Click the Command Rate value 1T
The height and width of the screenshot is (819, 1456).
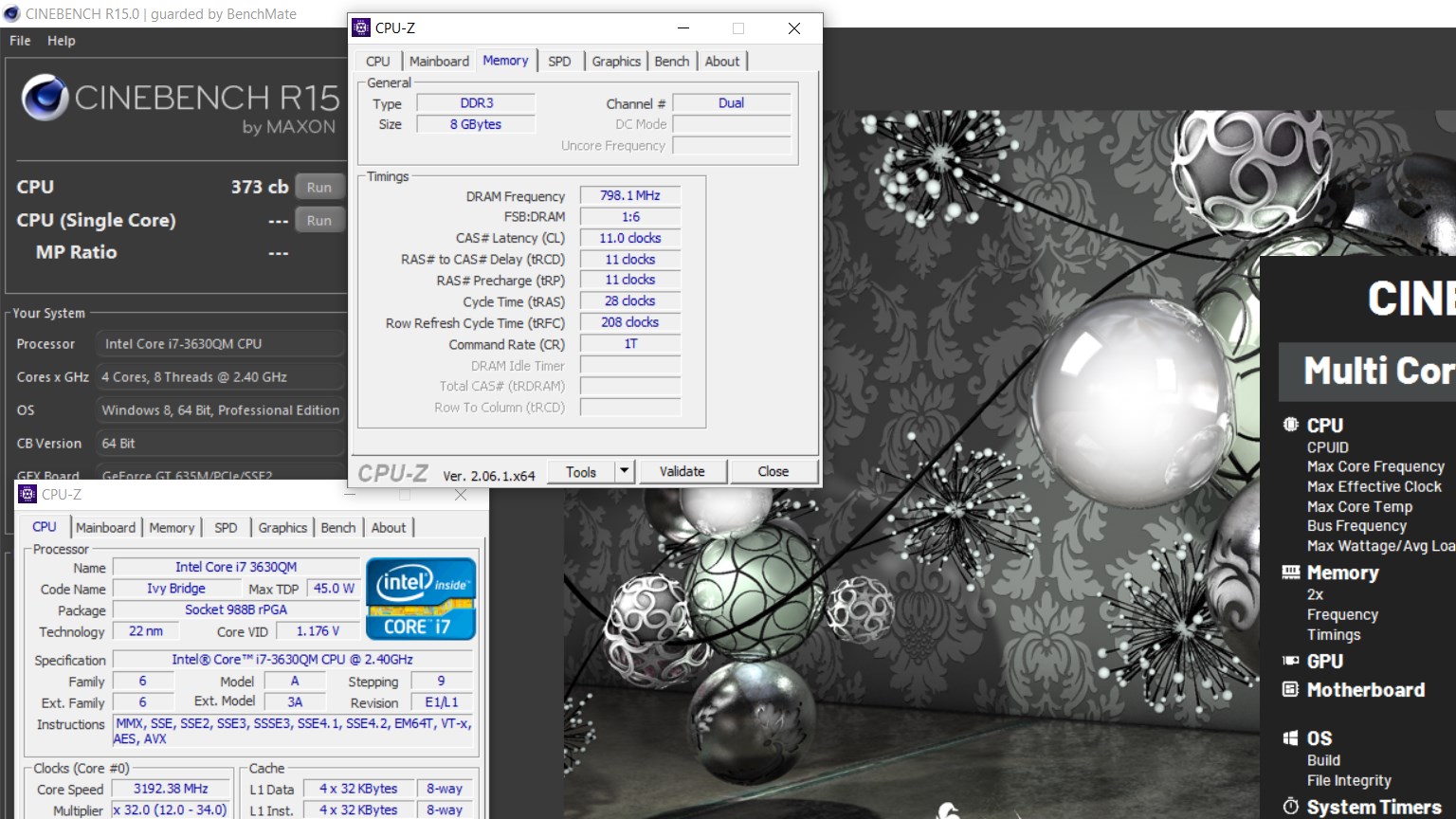(630, 343)
